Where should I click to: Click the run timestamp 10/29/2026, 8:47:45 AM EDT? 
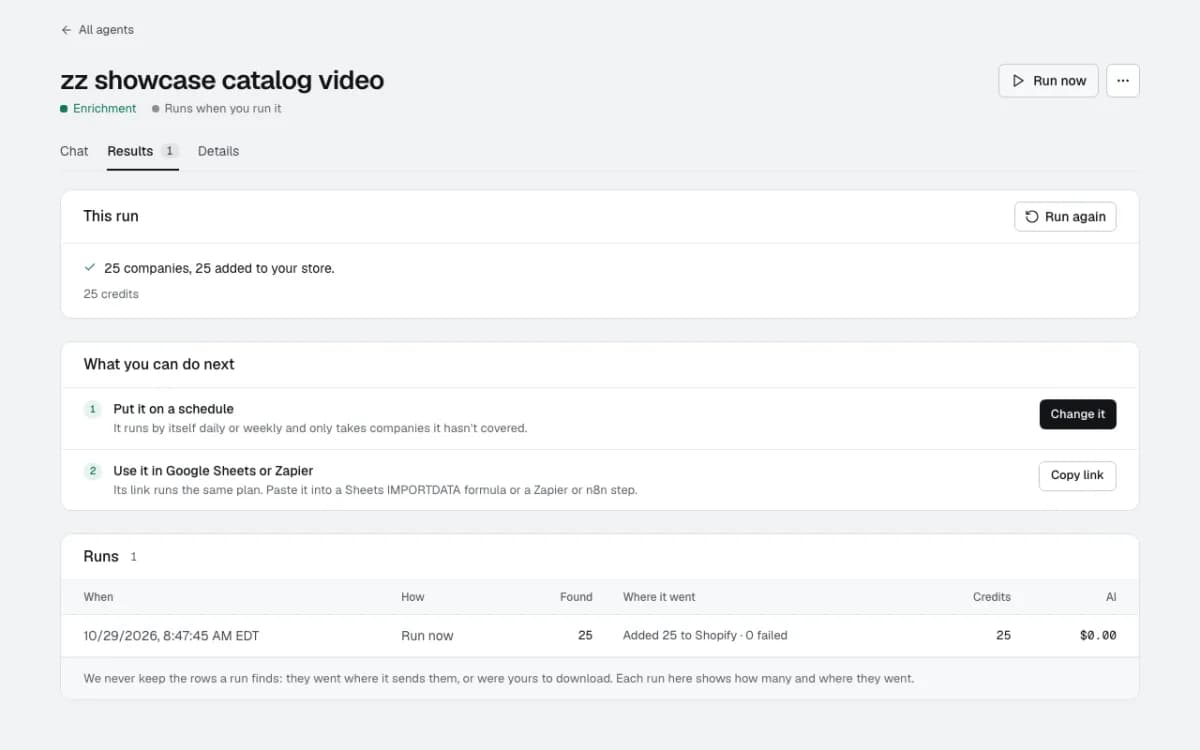pyautogui.click(x=172, y=635)
